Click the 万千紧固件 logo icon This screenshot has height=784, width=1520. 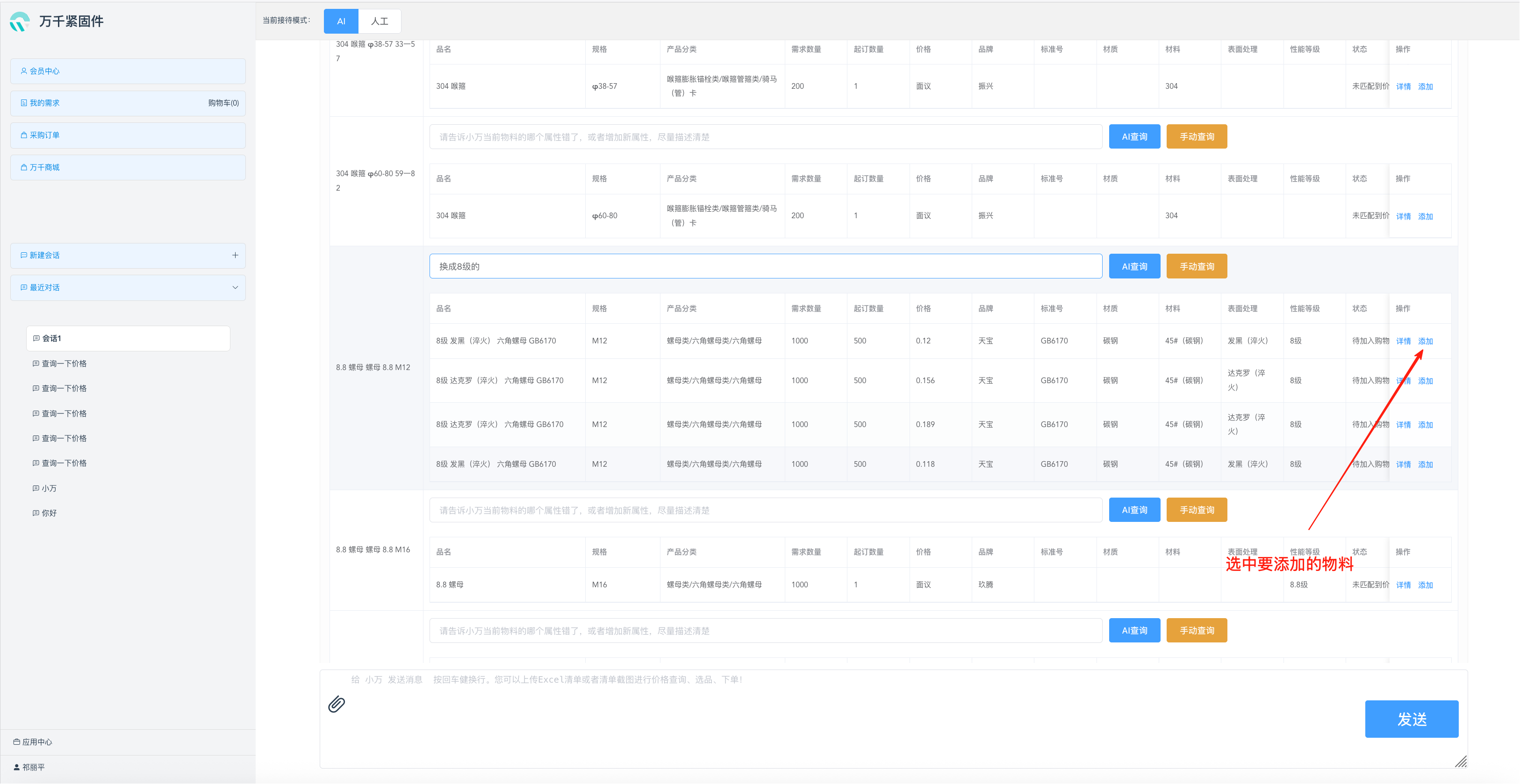click(20, 21)
